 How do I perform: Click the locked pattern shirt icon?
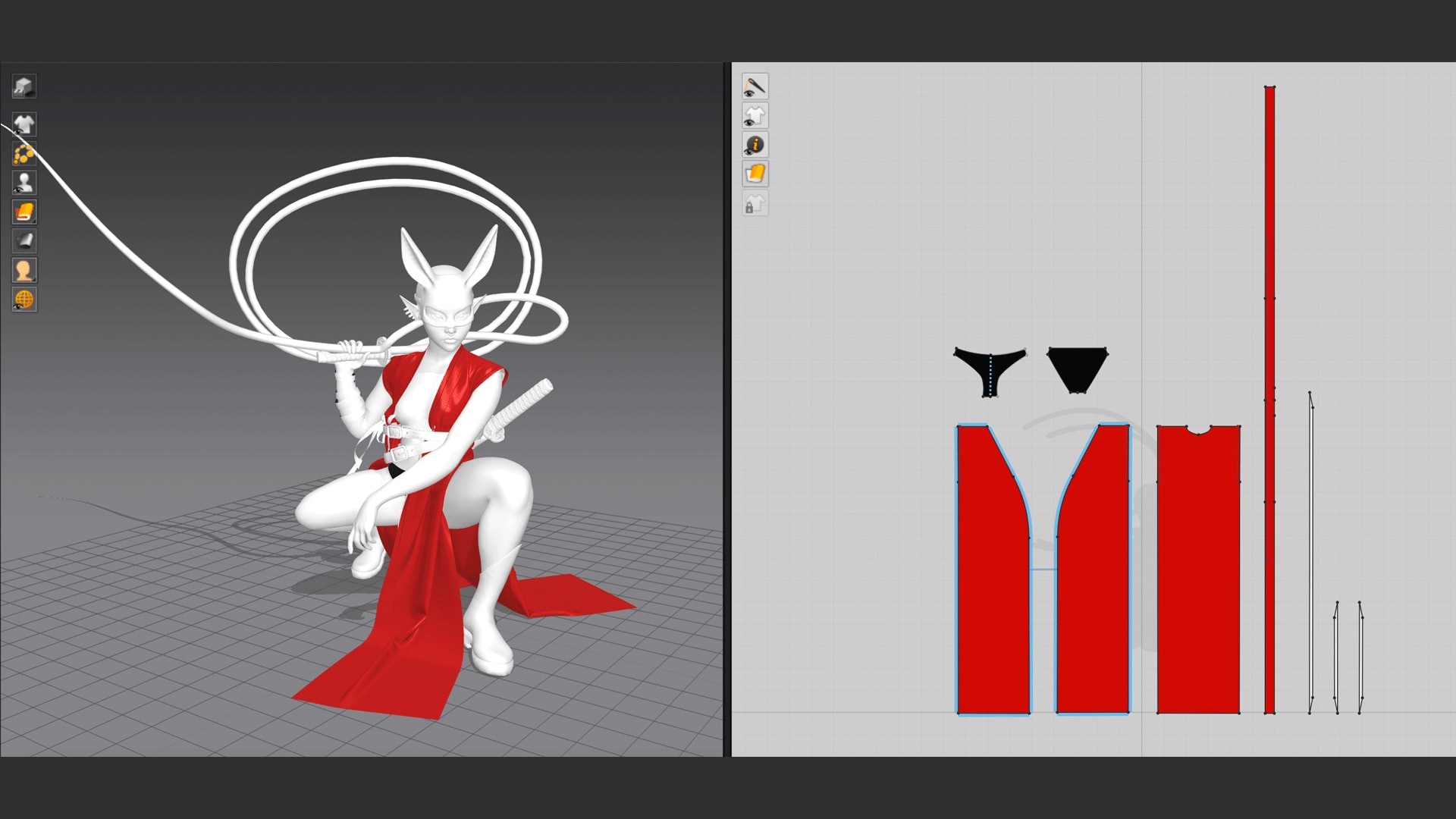coord(755,203)
